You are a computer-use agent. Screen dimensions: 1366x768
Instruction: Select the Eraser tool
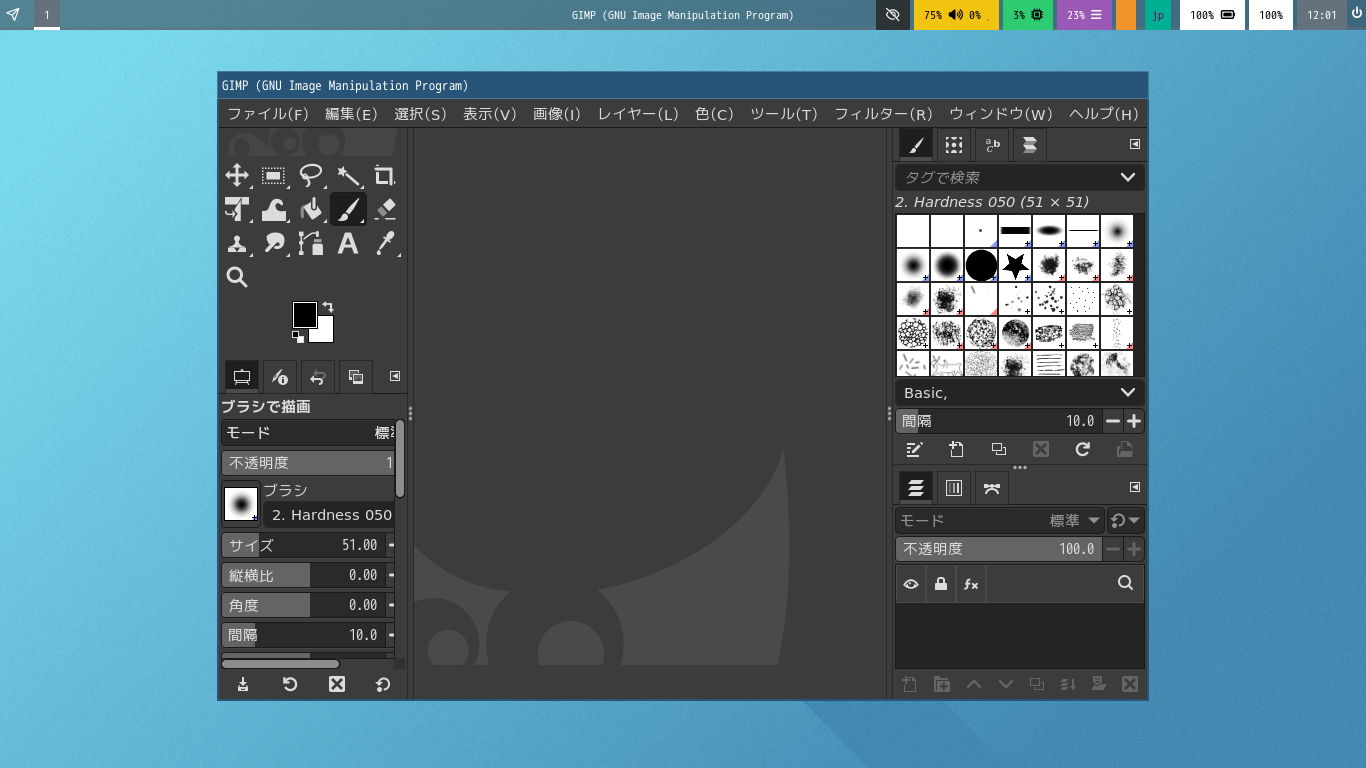[384, 209]
